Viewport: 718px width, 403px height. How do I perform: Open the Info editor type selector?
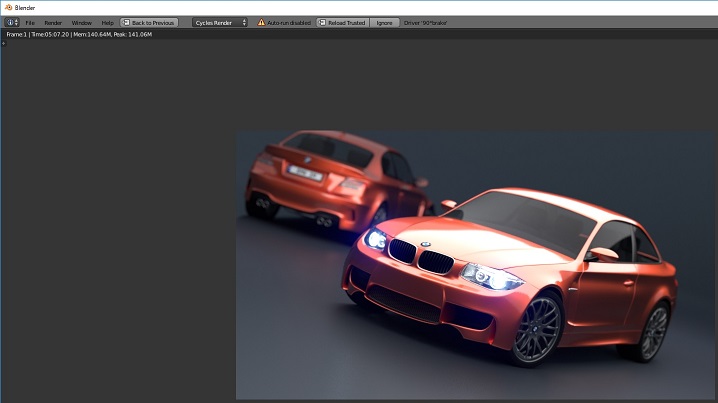tap(11, 22)
